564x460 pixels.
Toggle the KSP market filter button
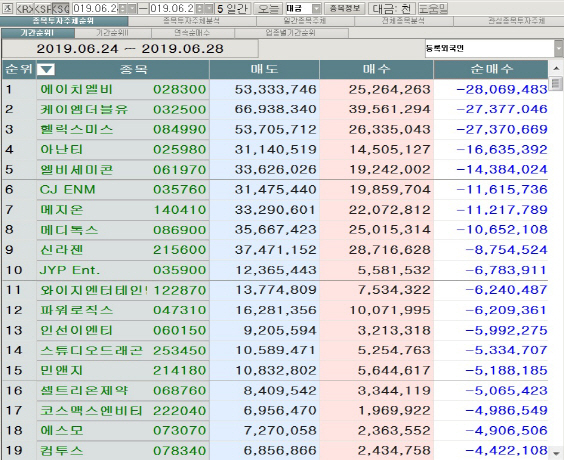tap(43, 9)
